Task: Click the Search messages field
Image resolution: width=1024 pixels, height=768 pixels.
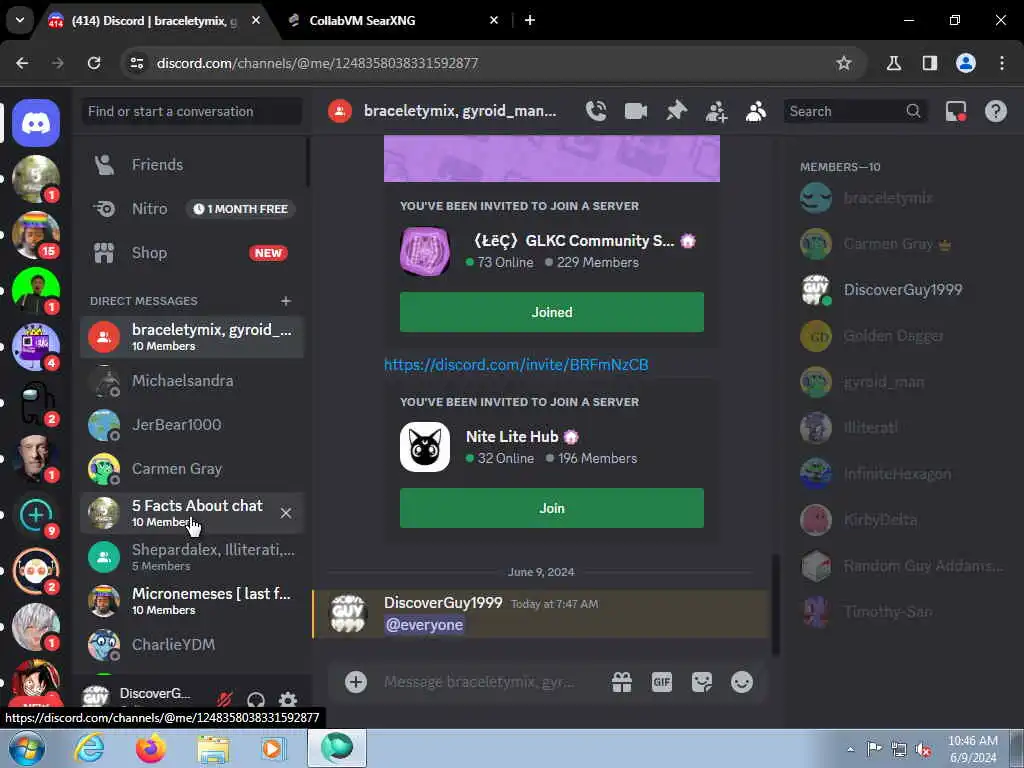Action: (854, 111)
